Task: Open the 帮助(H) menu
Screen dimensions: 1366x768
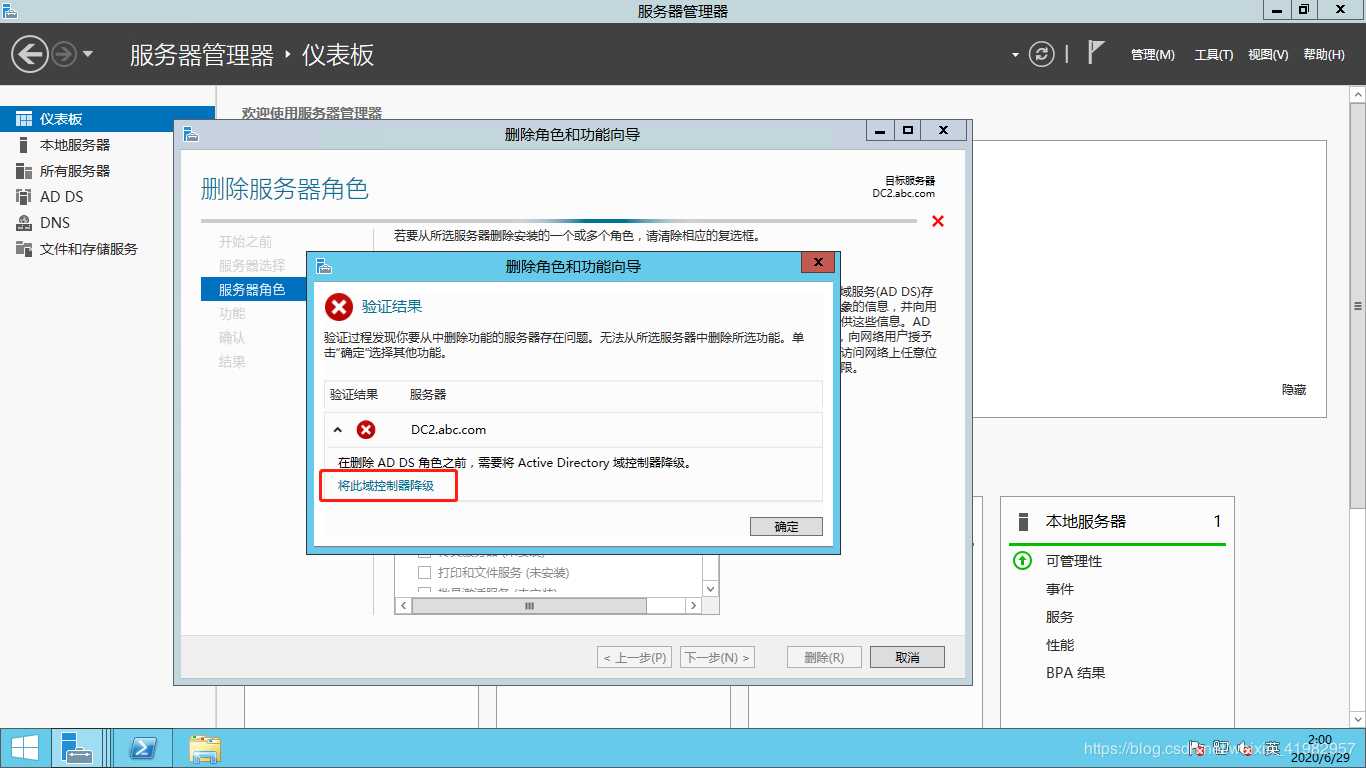Action: tap(1324, 55)
